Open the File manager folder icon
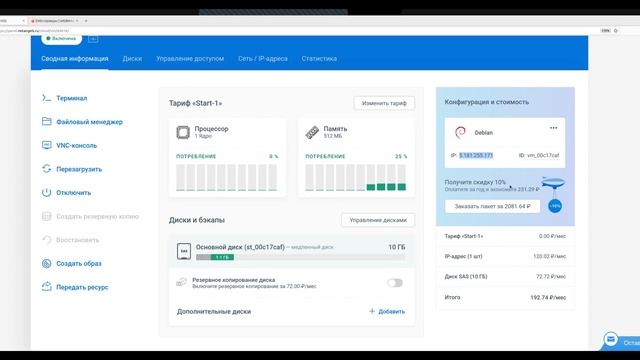The width and height of the screenshot is (640, 360). tap(47, 122)
